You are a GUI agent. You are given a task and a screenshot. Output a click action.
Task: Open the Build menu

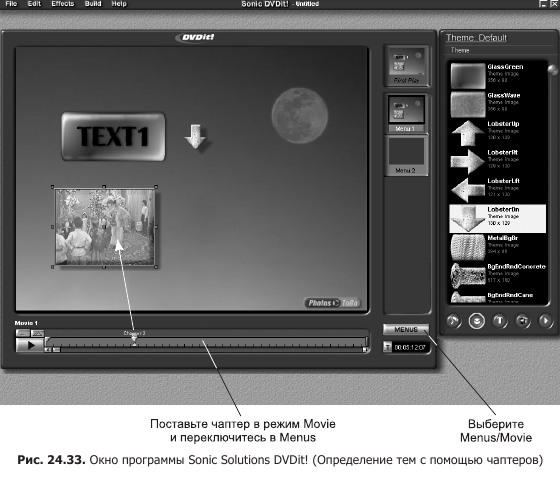[93, 4]
